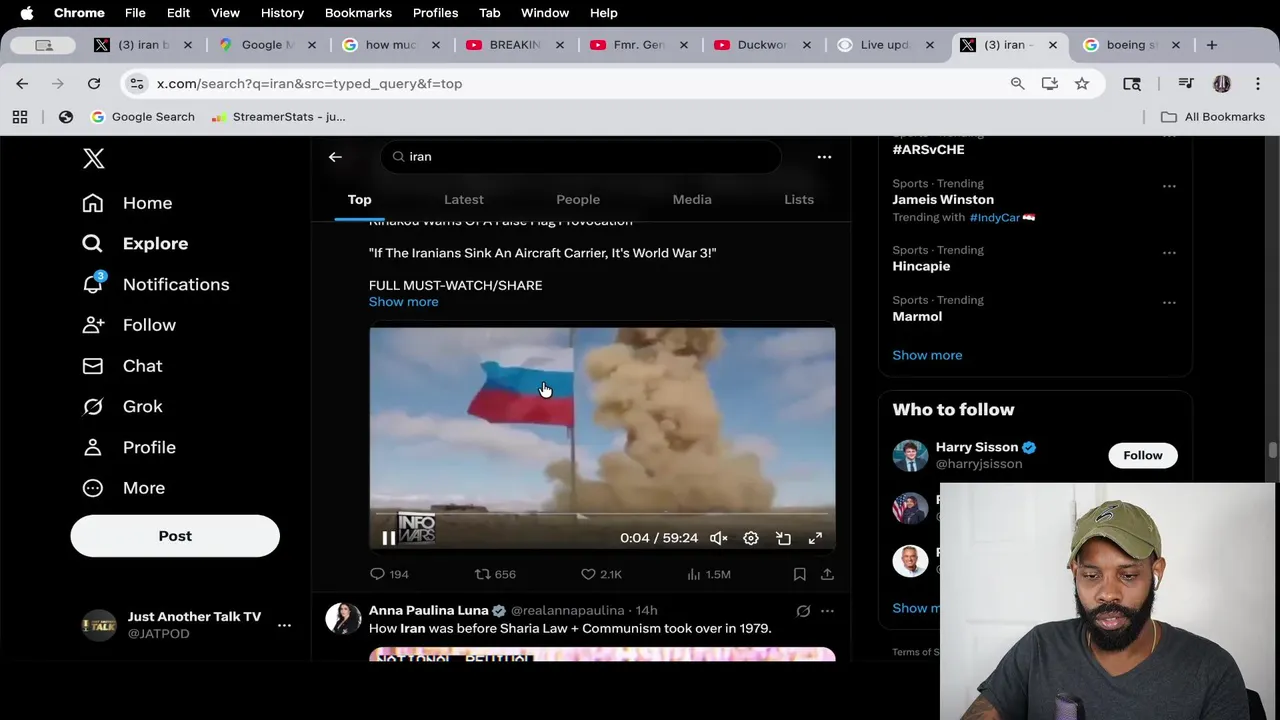The width and height of the screenshot is (1280, 720).
Task: Click the back arrow beside search box
Action: coord(335,157)
